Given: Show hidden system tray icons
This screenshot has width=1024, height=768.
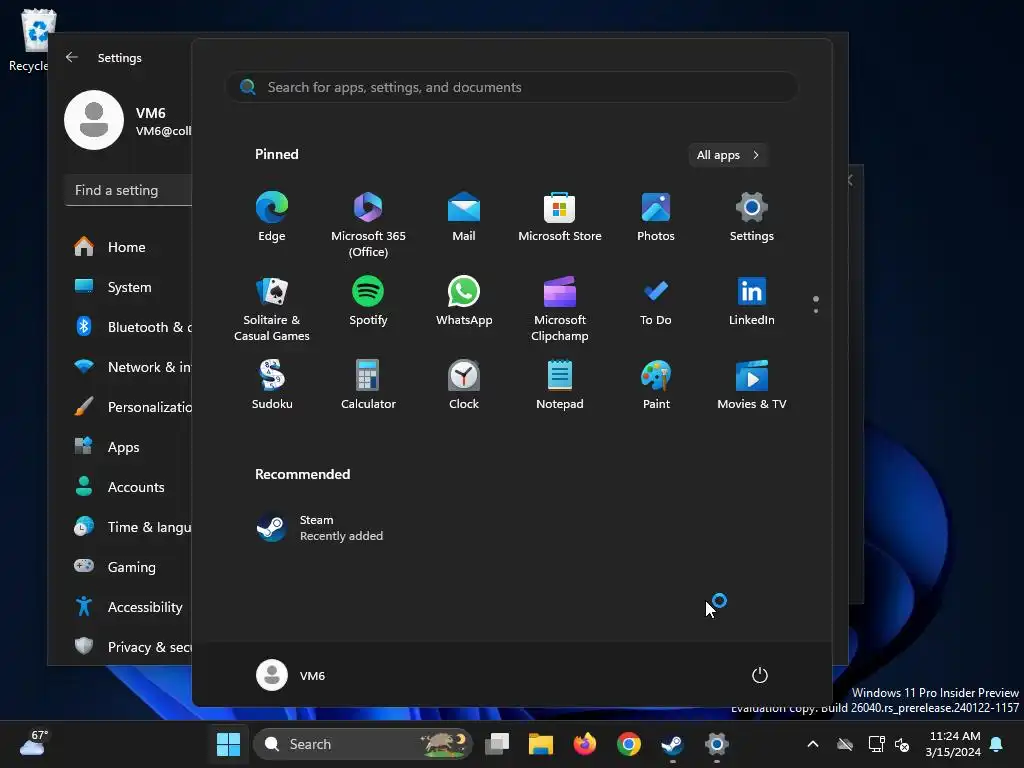Looking at the screenshot, I should (813, 744).
